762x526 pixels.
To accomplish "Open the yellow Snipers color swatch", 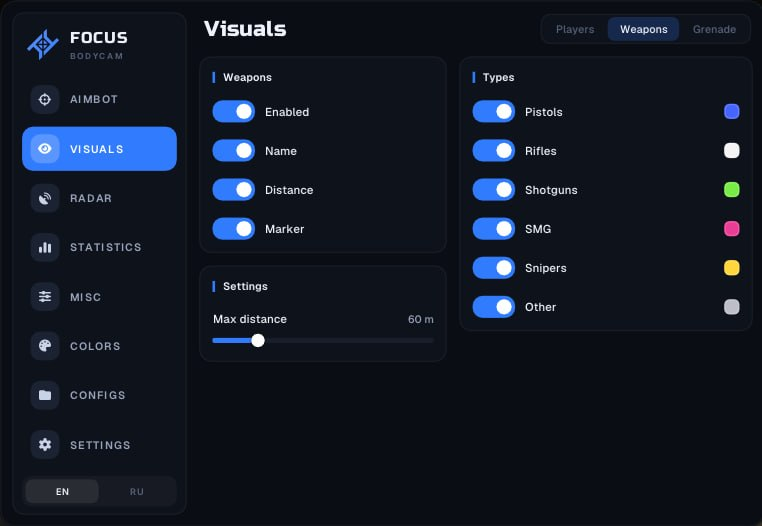I will 731,268.
